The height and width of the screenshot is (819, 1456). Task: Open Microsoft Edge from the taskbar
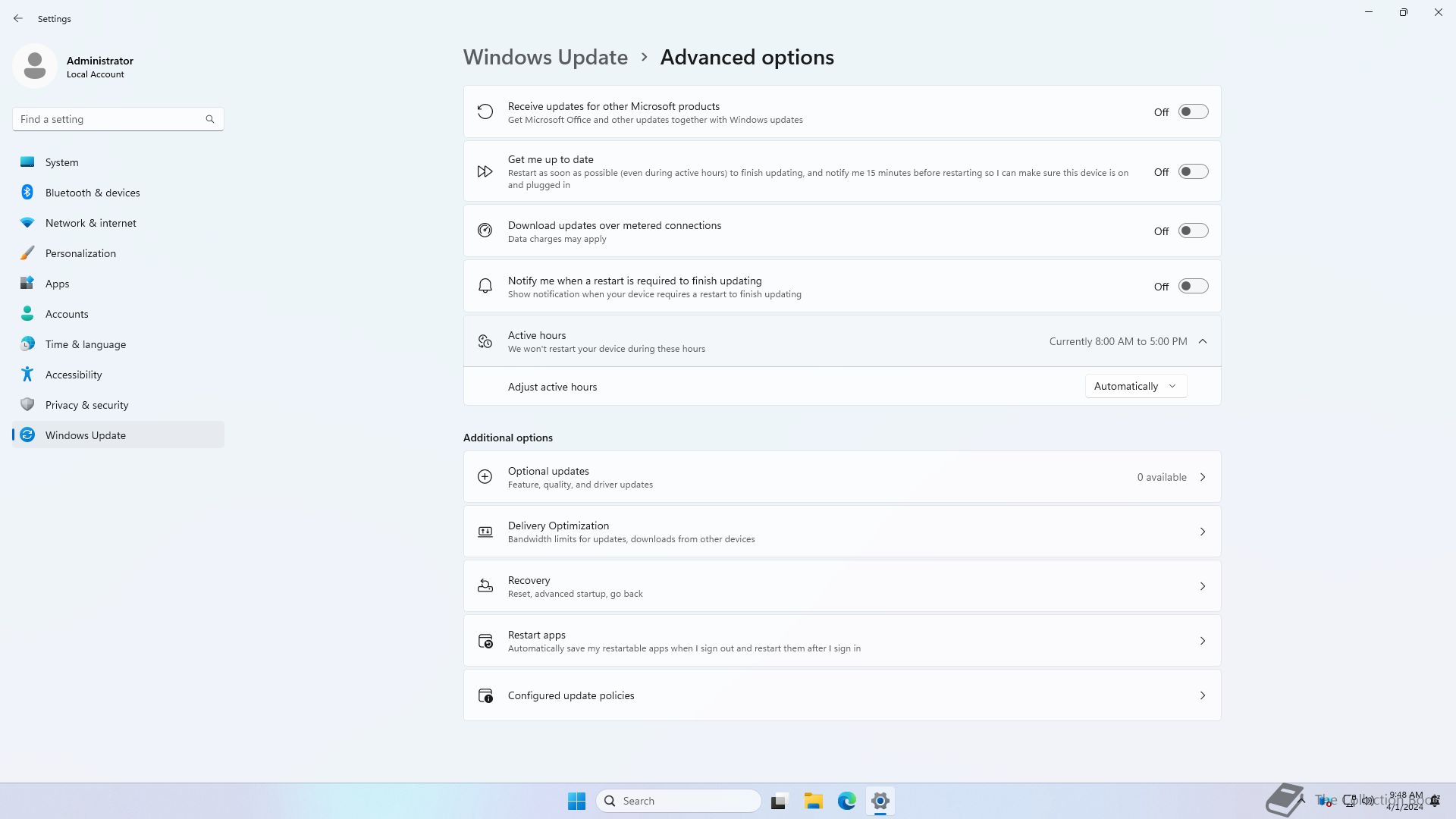coord(846,801)
